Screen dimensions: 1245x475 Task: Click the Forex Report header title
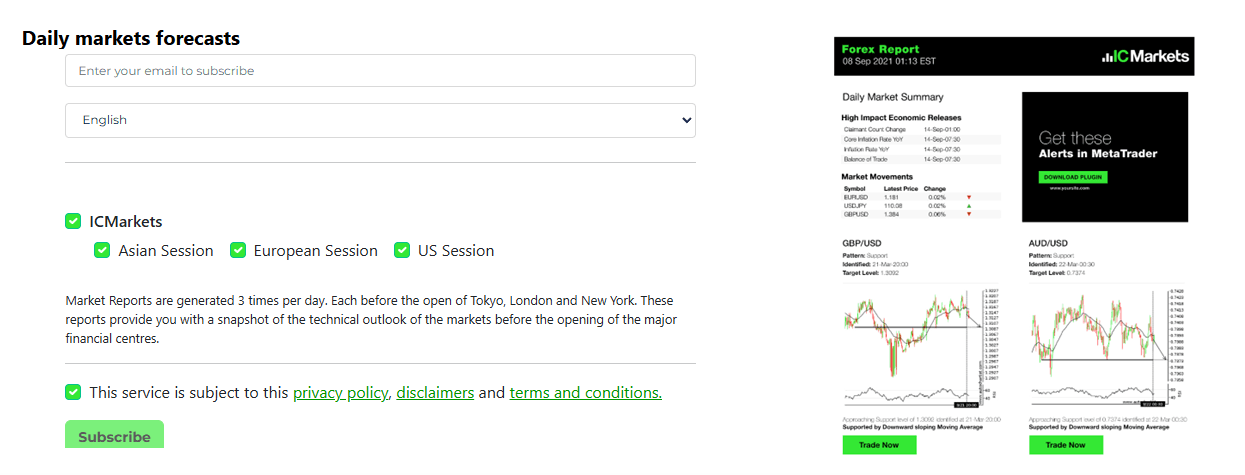pyautogui.click(x=880, y=49)
